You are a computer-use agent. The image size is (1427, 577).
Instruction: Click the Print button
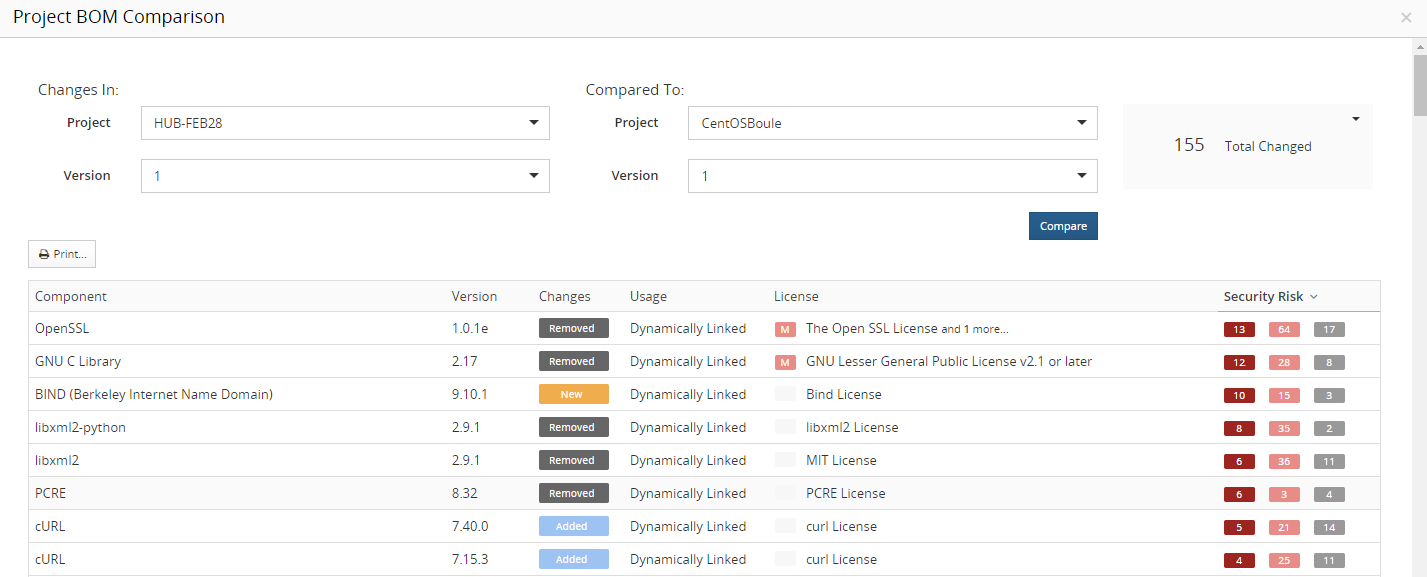(x=62, y=254)
